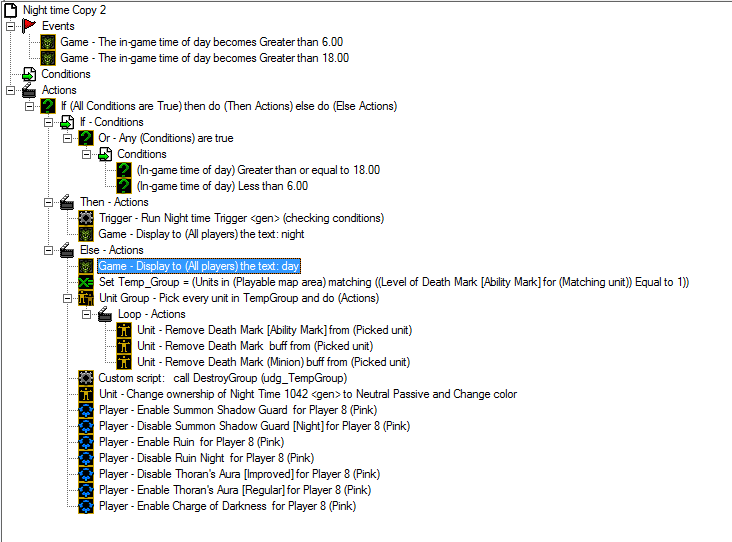Click the clapperboard icon for 'Then - Actions'
The image size is (732, 542).
[x=67, y=202]
